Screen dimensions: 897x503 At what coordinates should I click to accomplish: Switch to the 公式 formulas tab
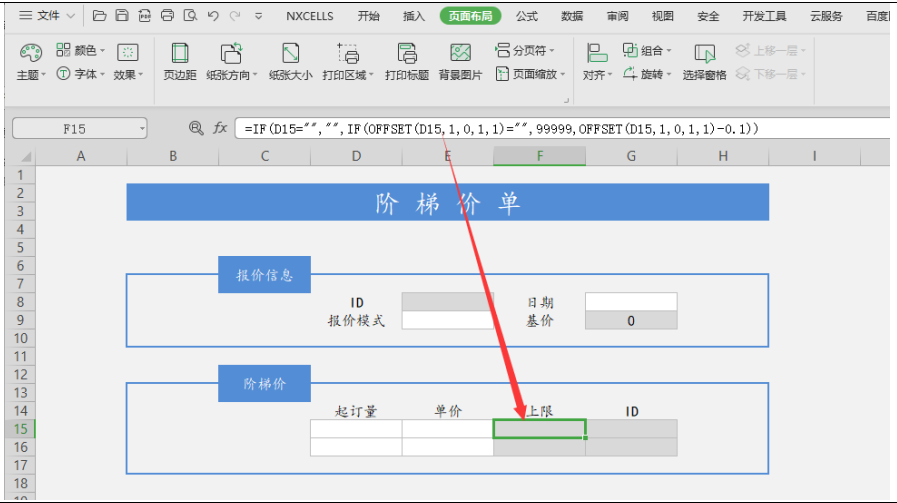pos(526,16)
